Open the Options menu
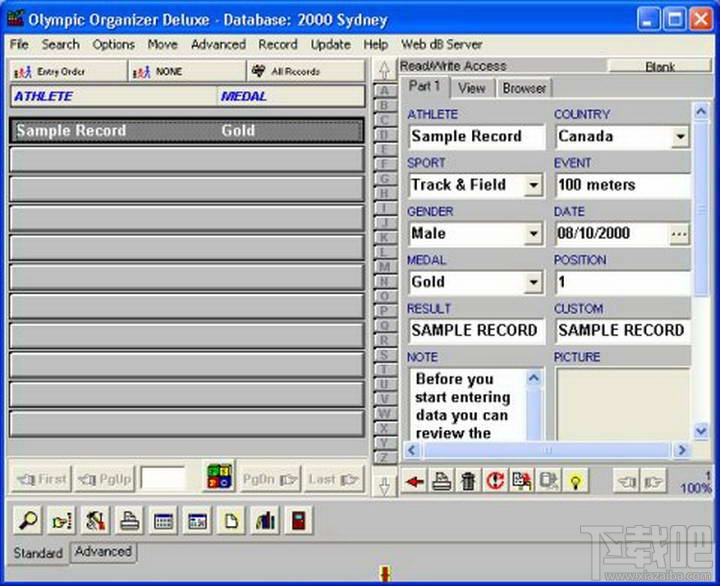720x586 pixels. 113,44
